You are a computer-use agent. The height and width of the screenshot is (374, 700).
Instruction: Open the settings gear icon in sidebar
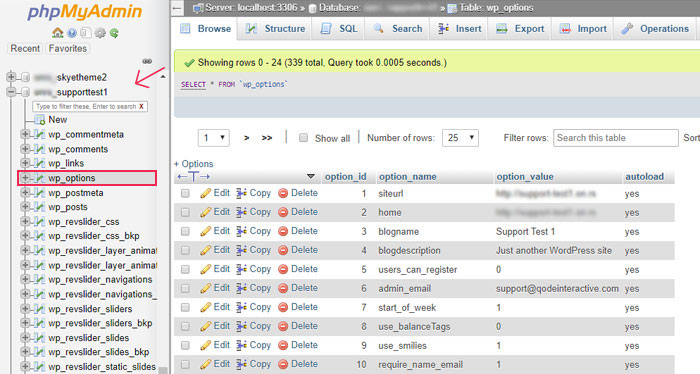(x=100, y=33)
